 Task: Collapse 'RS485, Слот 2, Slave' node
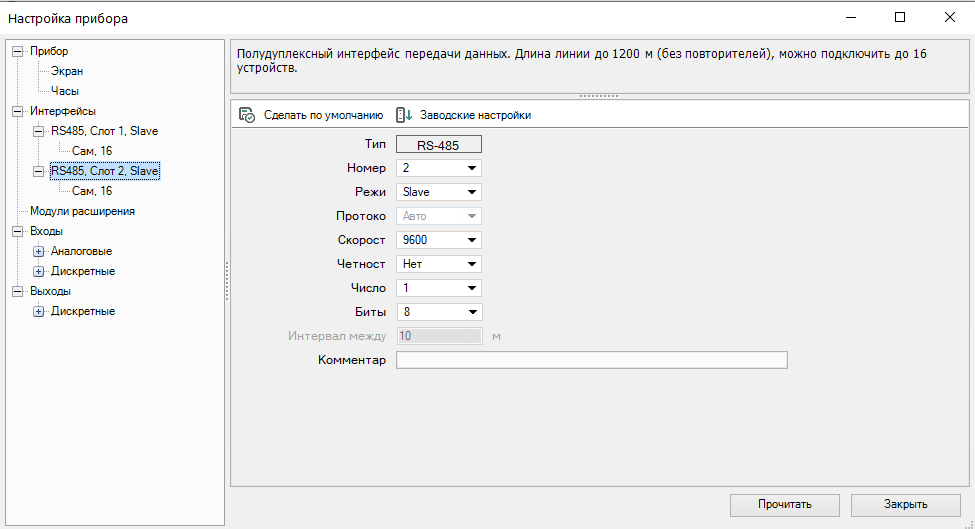(39, 172)
